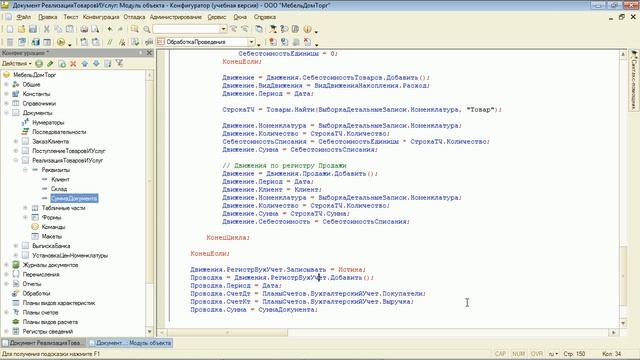Select the СуммаДокумента attribute
This screenshot has width=640, height=360.
coord(74,198)
